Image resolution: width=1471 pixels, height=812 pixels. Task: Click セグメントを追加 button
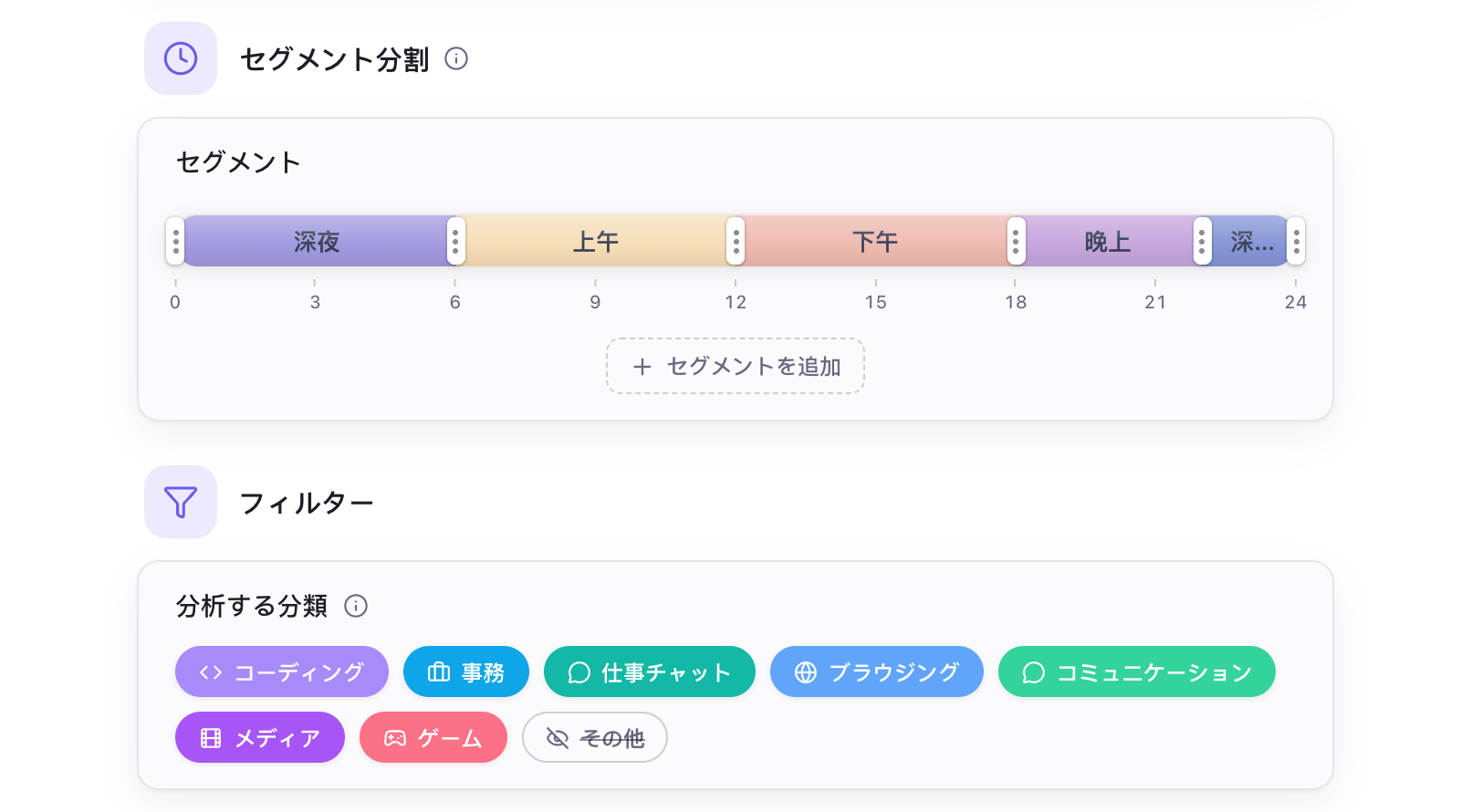pyautogui.click(x=735, y=366)
